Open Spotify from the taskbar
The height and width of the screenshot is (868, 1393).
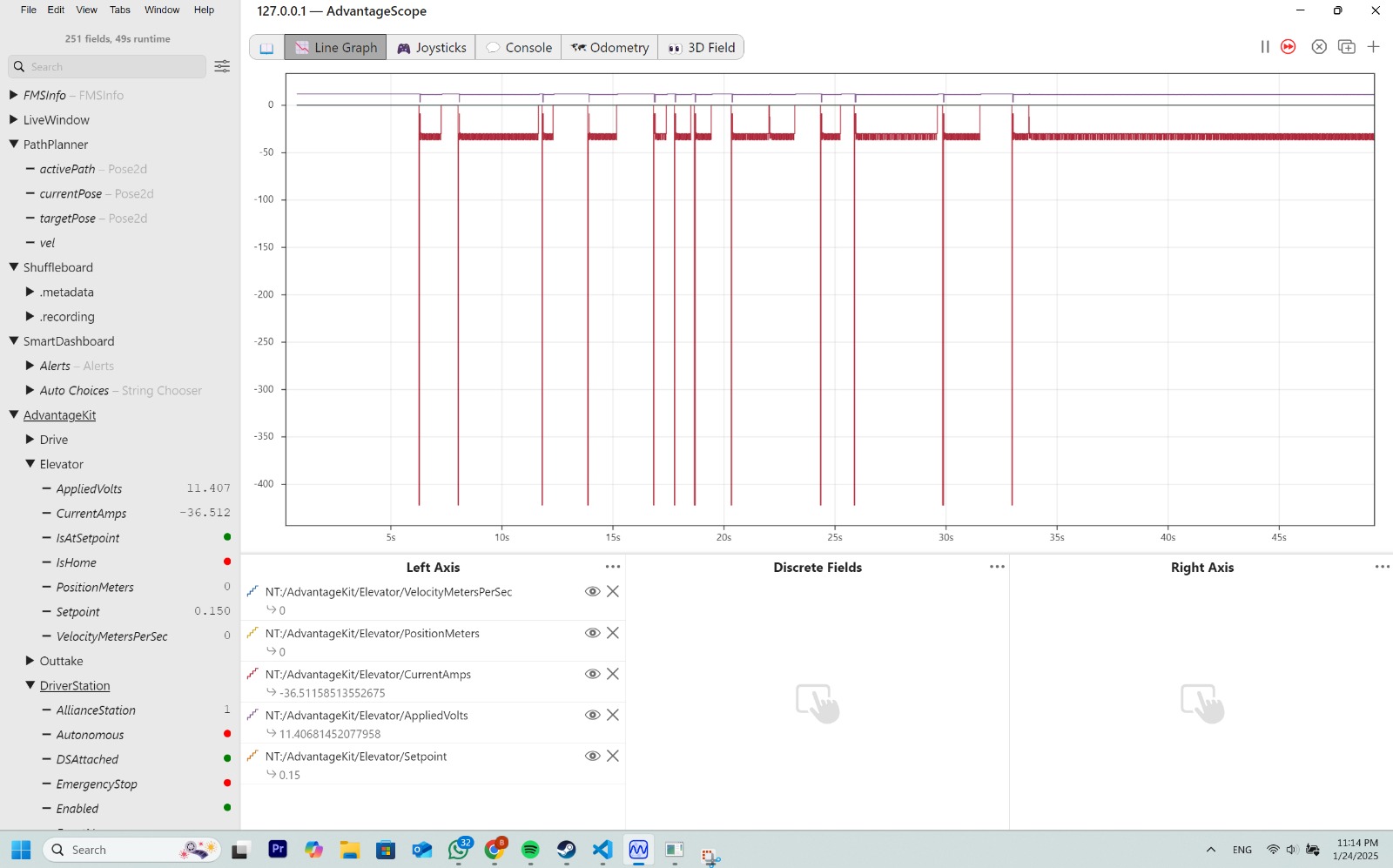click(530, 850)
